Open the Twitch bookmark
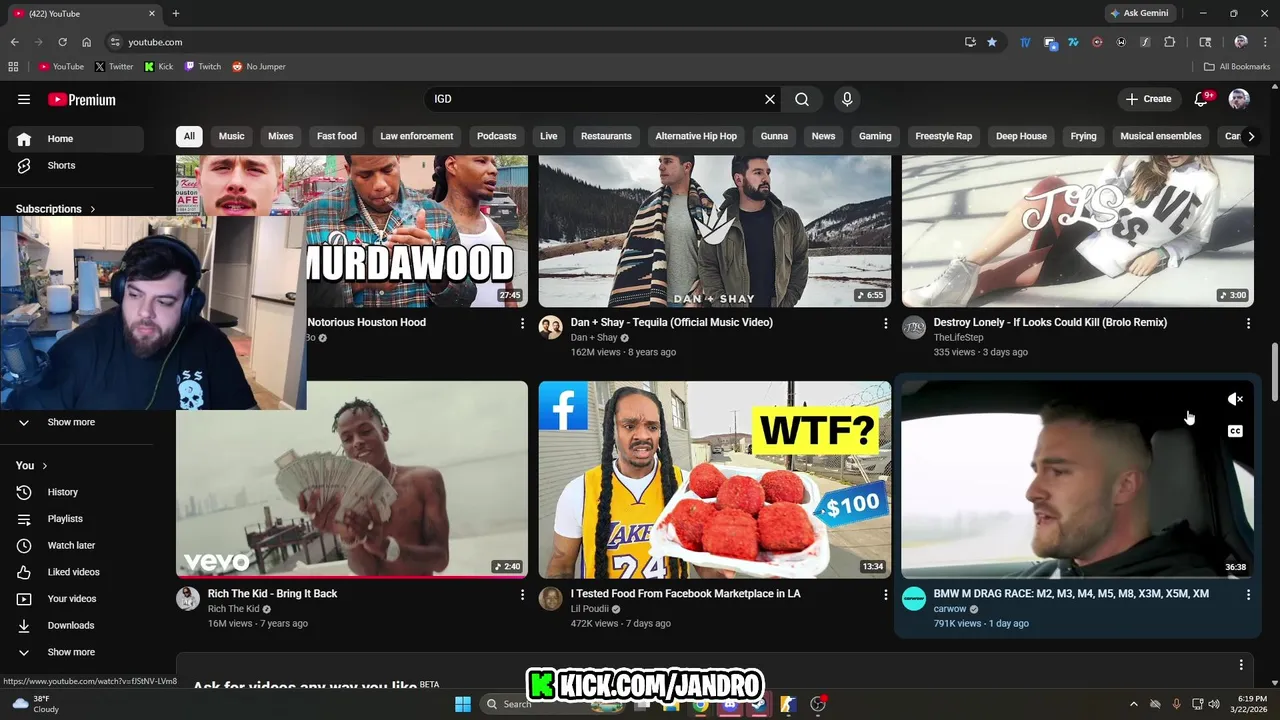Screen dimensions: 1280x720 (203, 66)
